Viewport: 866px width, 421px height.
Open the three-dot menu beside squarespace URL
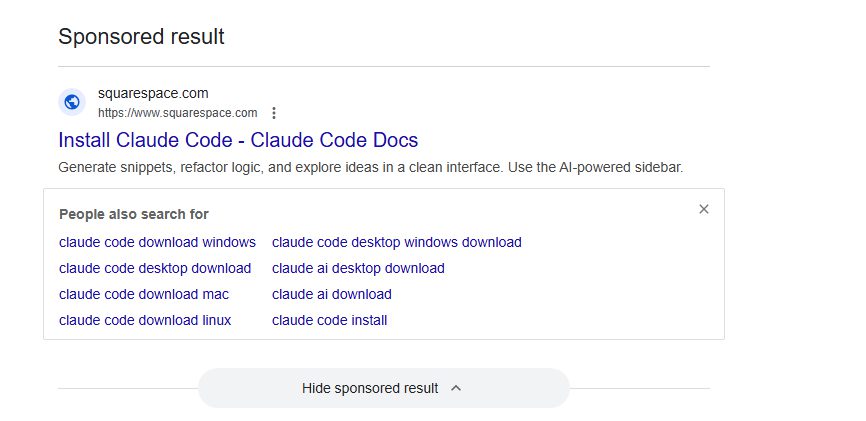[x=274, y=113]
